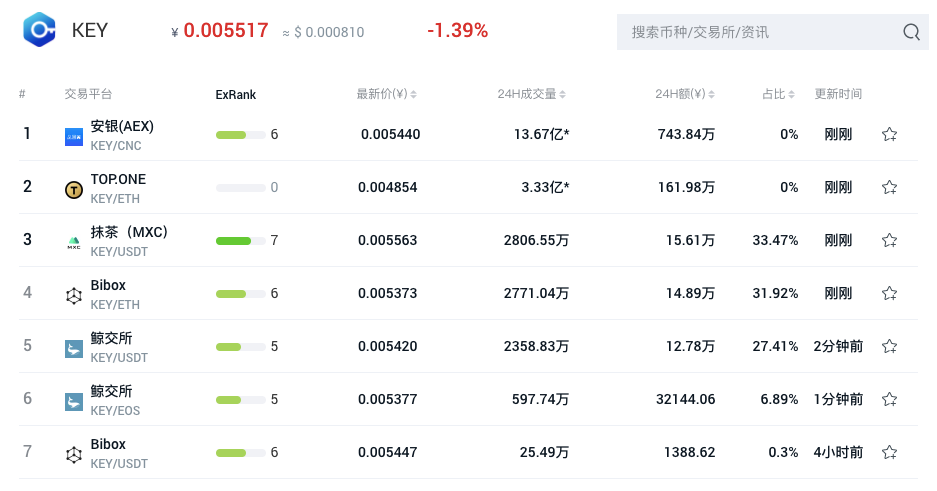937x491 pixels.
Task: Sort by 占比 column
Action: coord(778,94)
